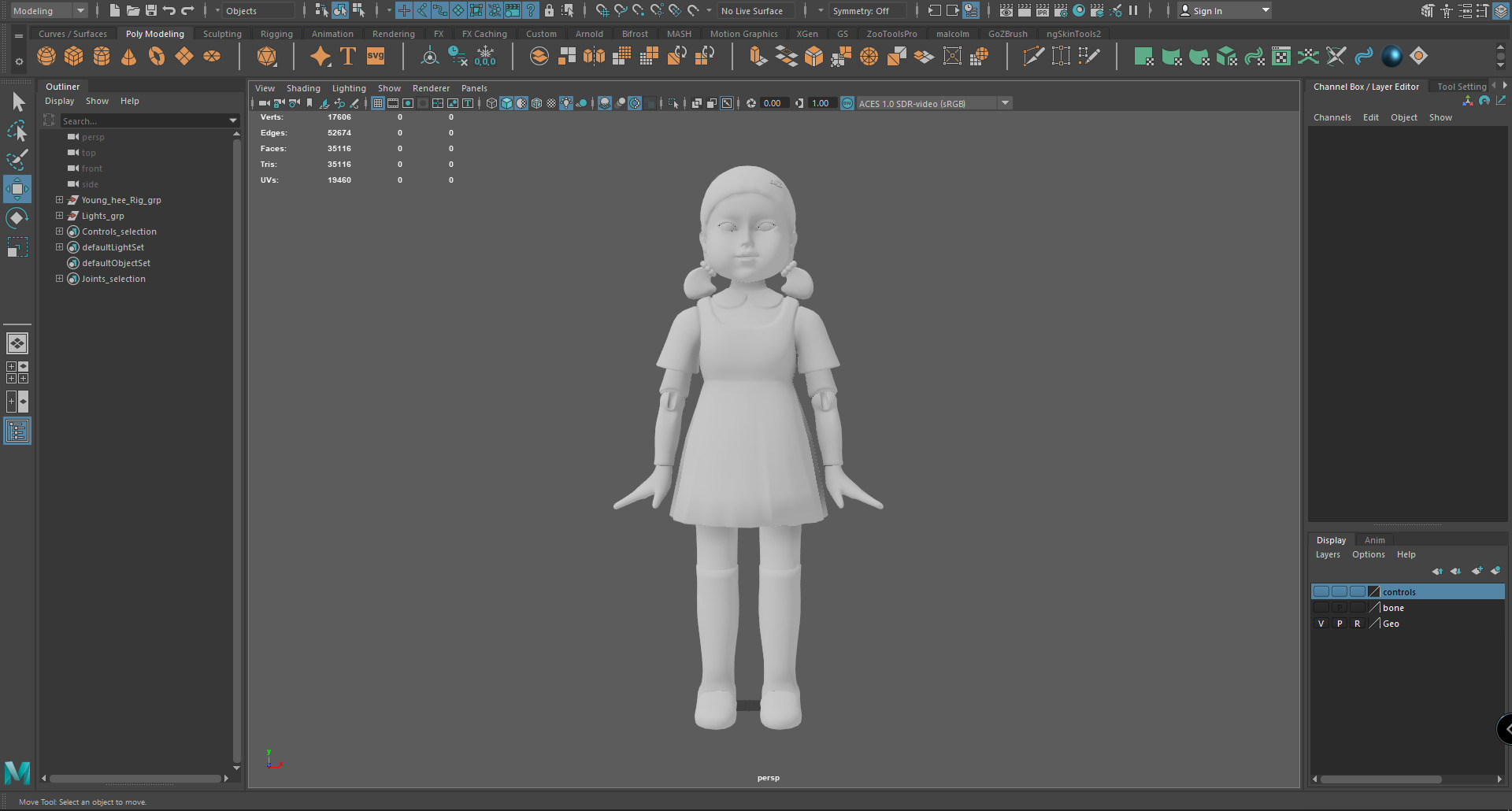
Task: Expand Young_hee_Rig_grp in Outliner
Action: pyautogui.click(x=59, y=200)
